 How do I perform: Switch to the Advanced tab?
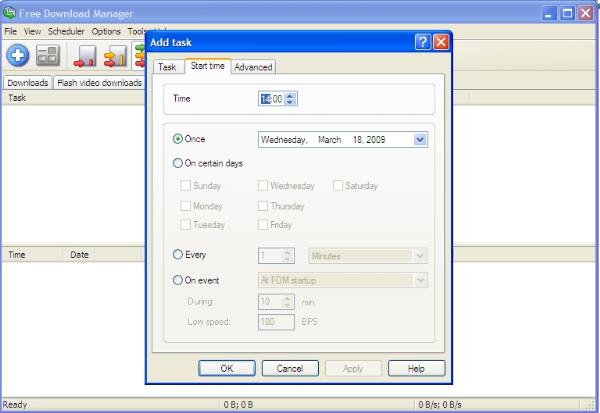[x=253, y=67]
